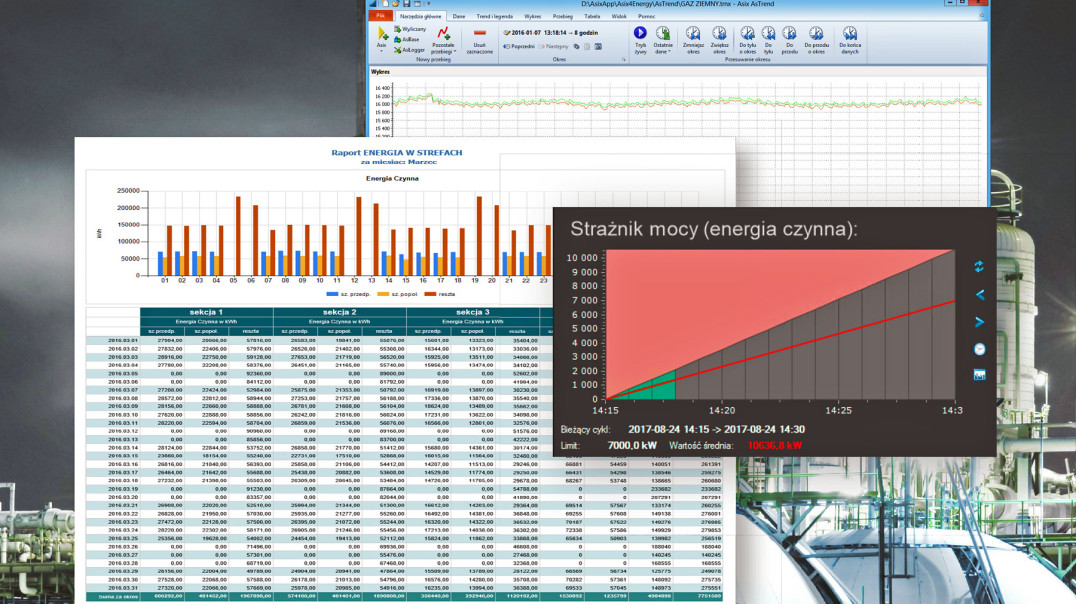This screenshot has height=604, width=1076.
Task: Switch to Tabela ribbon tab
Action: pyautogui.click(x=592, y=16)
